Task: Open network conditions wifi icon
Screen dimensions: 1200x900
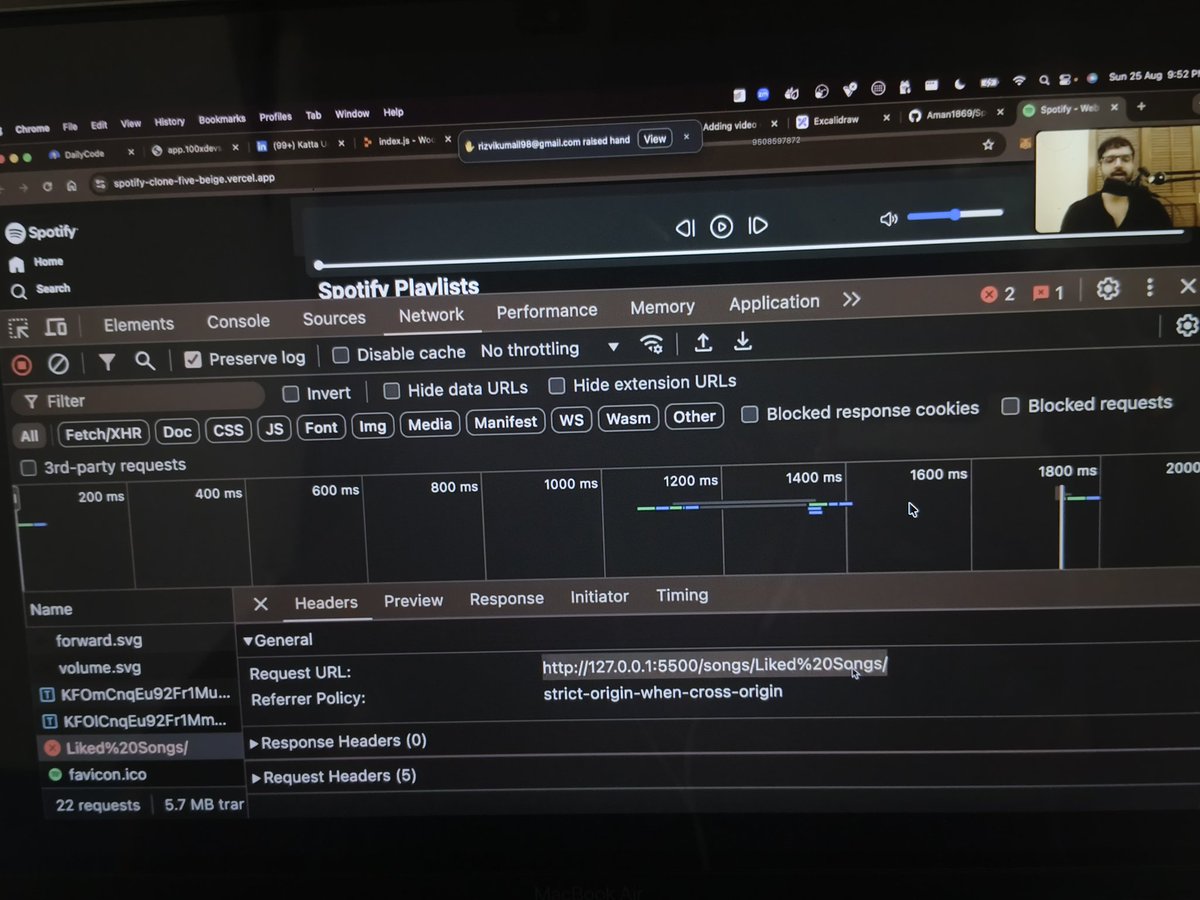Action: pyautogui.click(x=652, y=345)
